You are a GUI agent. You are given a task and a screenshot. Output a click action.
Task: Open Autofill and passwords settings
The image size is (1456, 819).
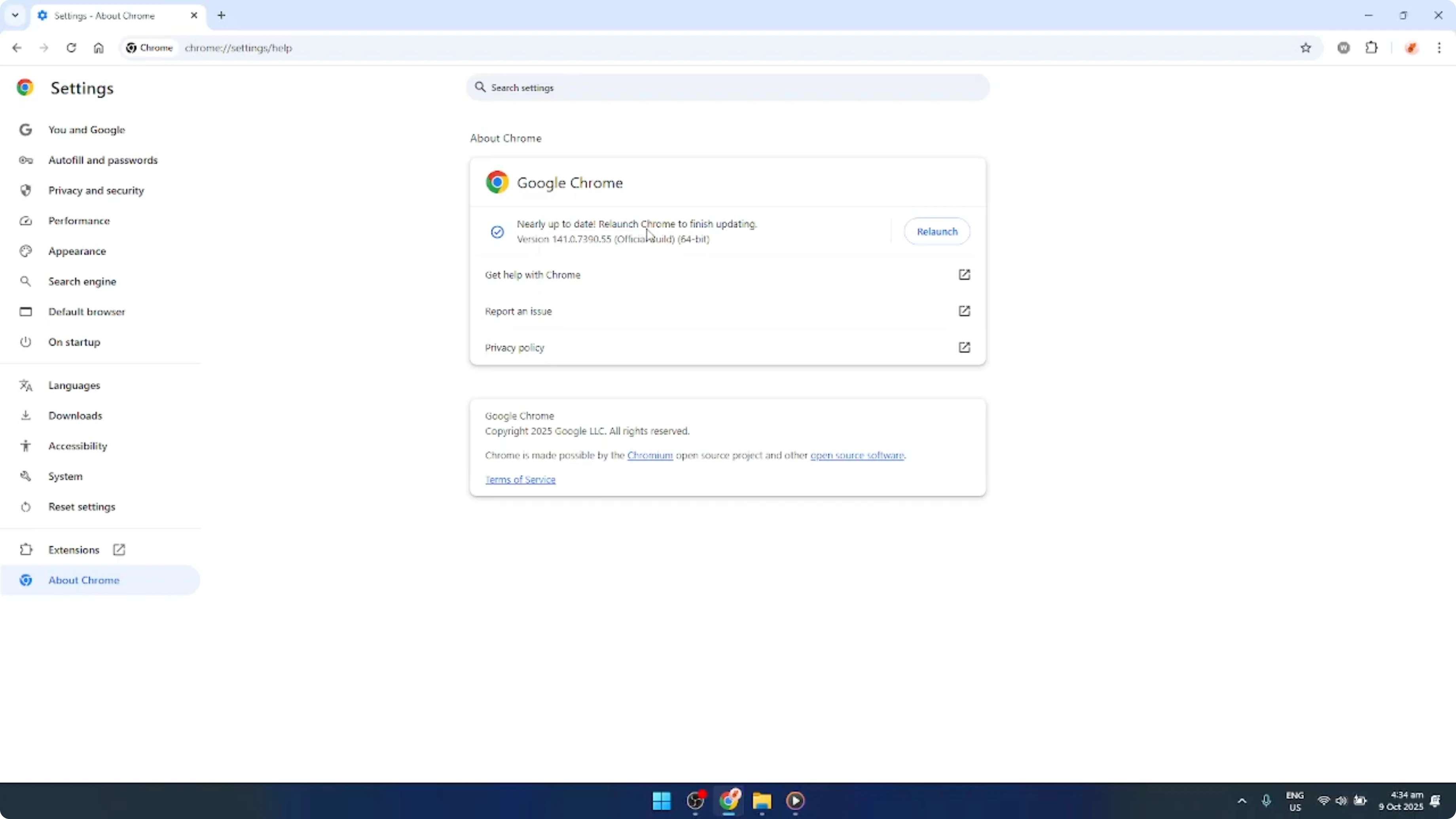(x=103, y=160)
